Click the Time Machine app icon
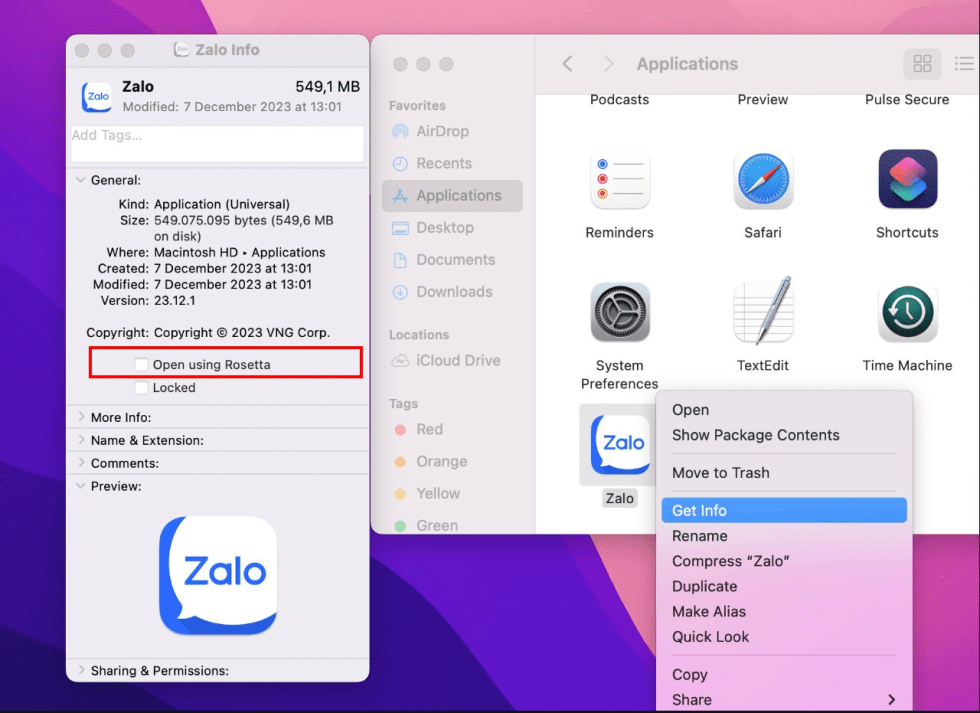The image size is (980, 713). point(907,312)
